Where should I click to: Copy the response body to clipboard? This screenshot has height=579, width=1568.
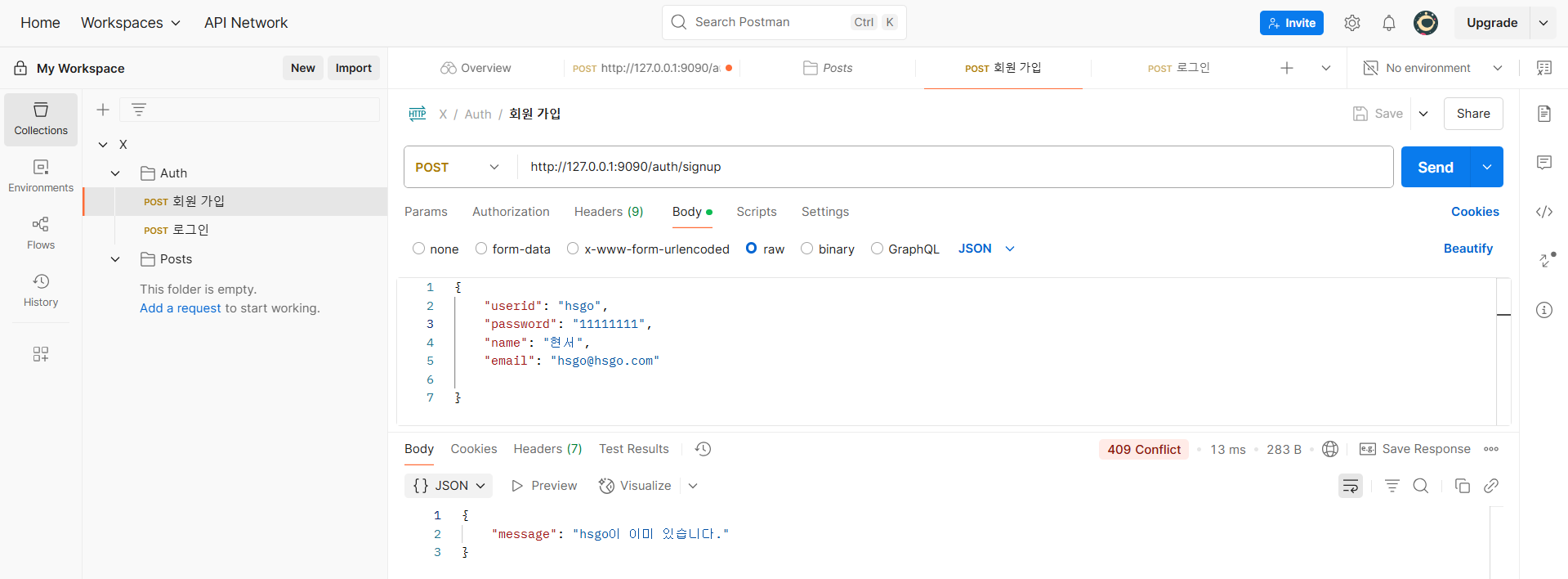1462,486
